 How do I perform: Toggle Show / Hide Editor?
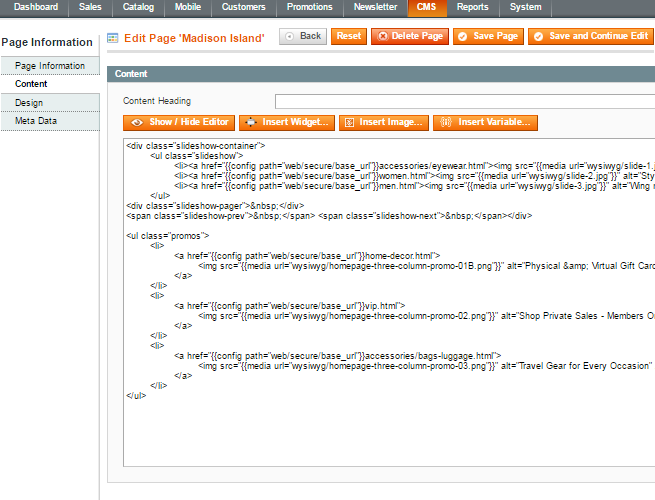[178, 122]
